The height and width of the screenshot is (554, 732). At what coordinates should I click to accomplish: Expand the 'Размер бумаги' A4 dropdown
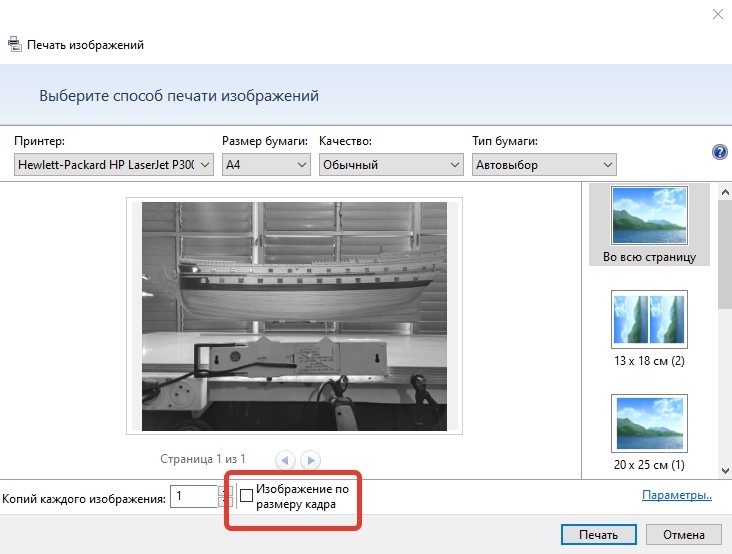266,165
